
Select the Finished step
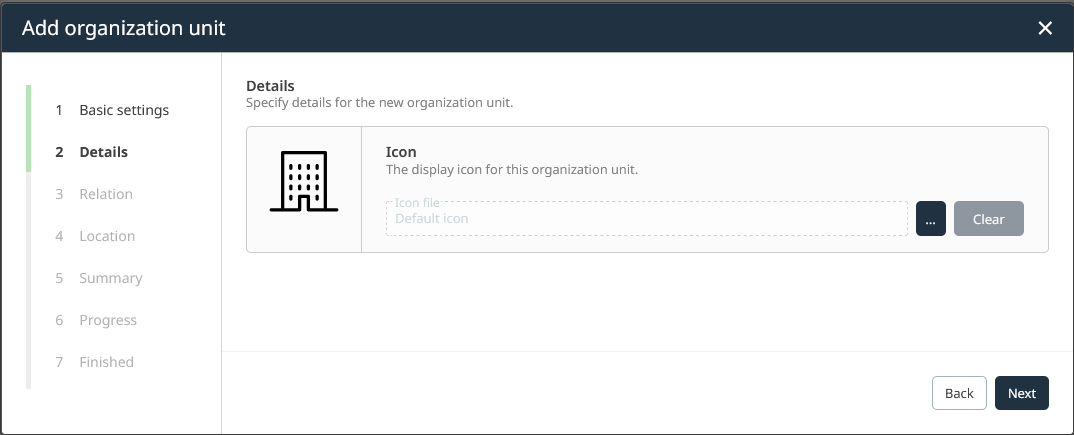coord(106,362)
